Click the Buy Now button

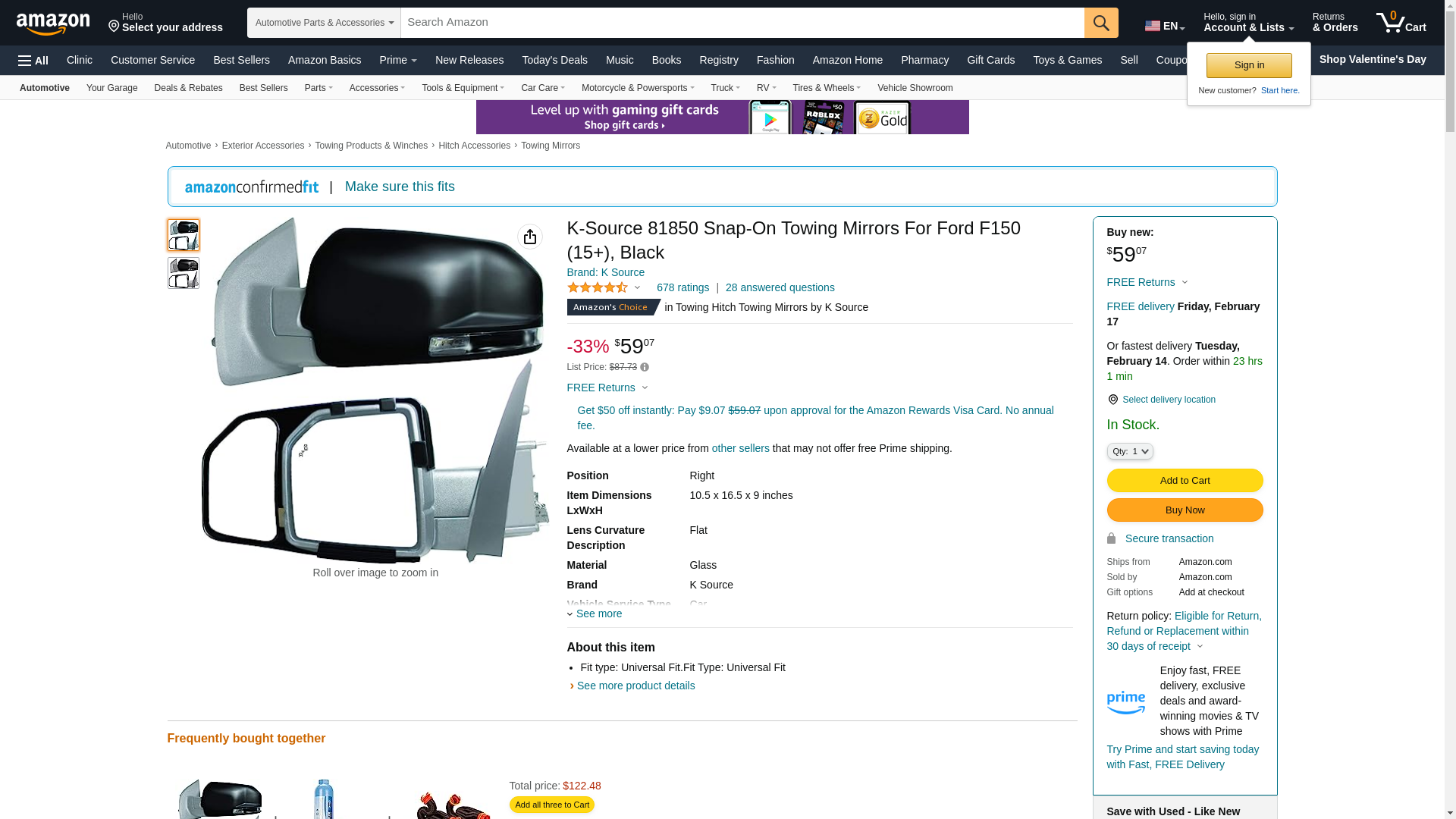pyautogui.click(x=1185, y=510)
